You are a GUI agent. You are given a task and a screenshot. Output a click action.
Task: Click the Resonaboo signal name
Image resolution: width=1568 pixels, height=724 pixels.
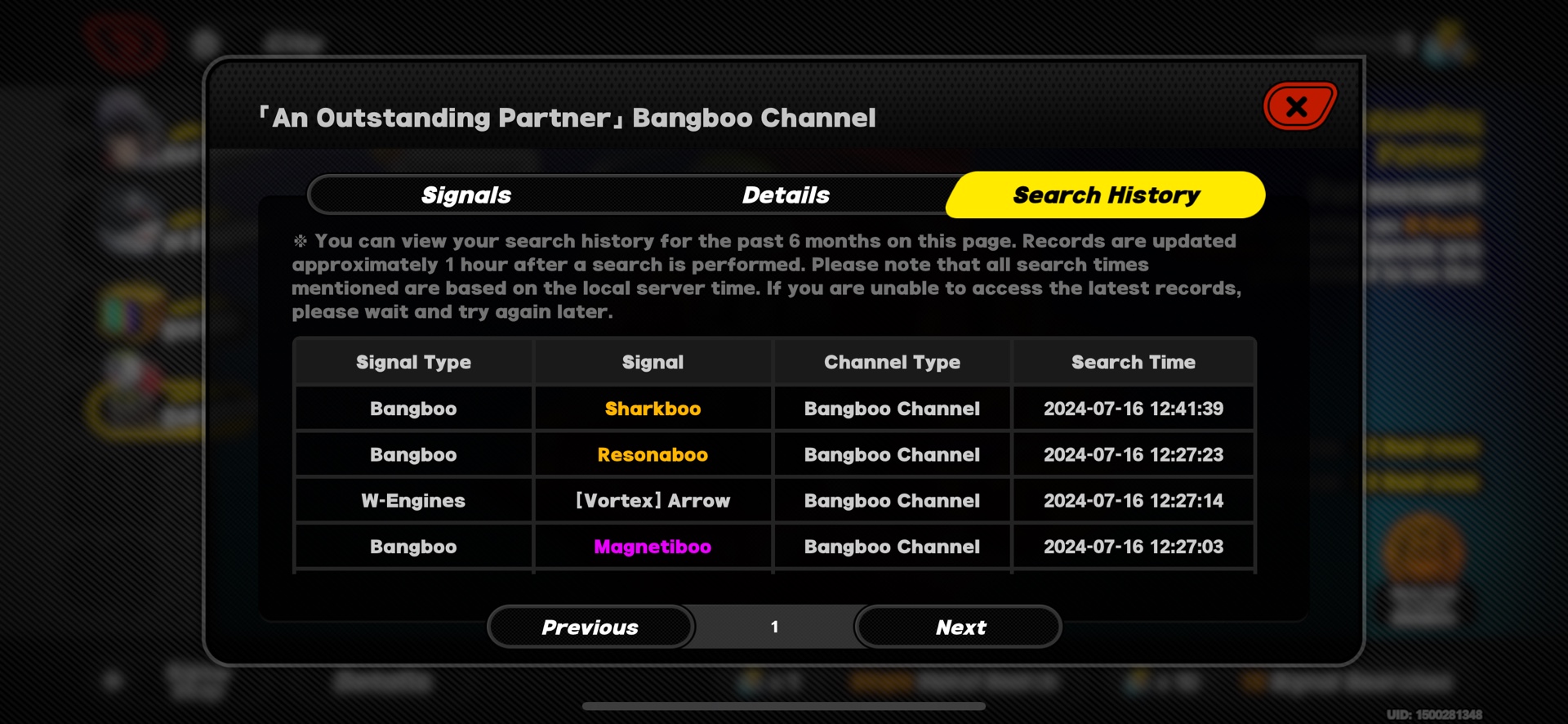pos(653,455)
